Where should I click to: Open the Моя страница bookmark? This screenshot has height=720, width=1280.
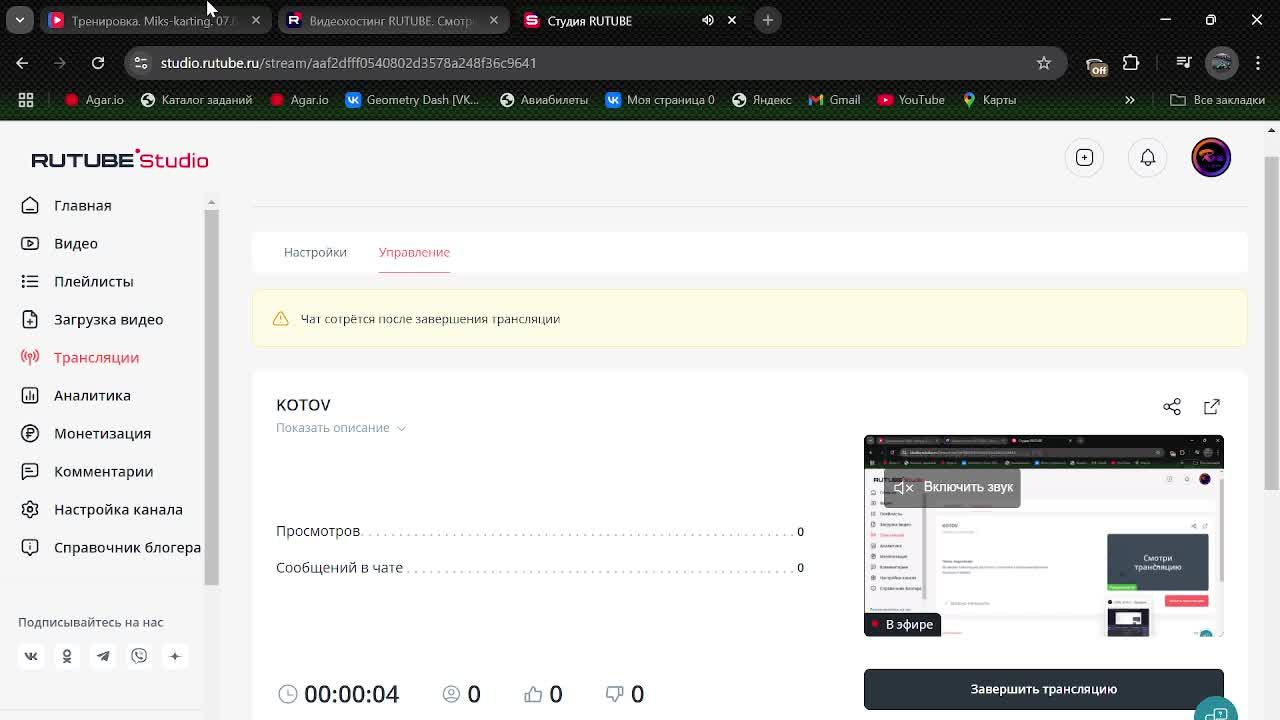(660, 100)
